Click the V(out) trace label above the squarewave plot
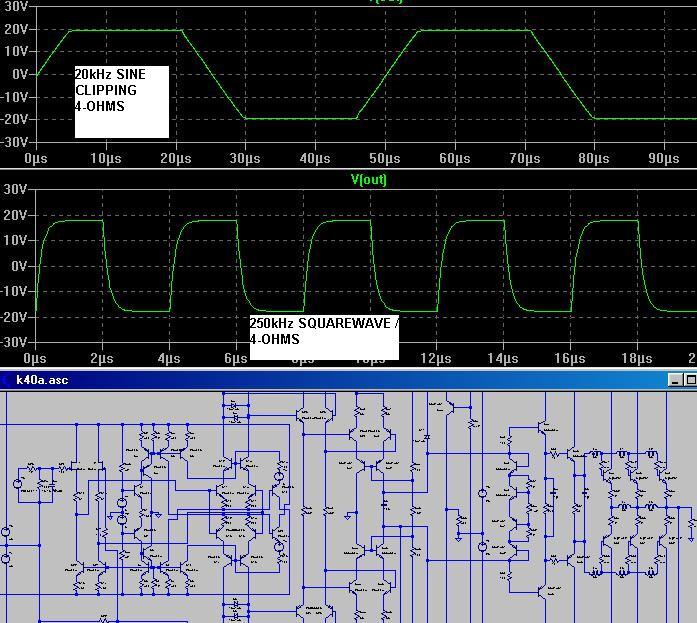This screenshot has height=623, width=697. click(x=369, y=180)
